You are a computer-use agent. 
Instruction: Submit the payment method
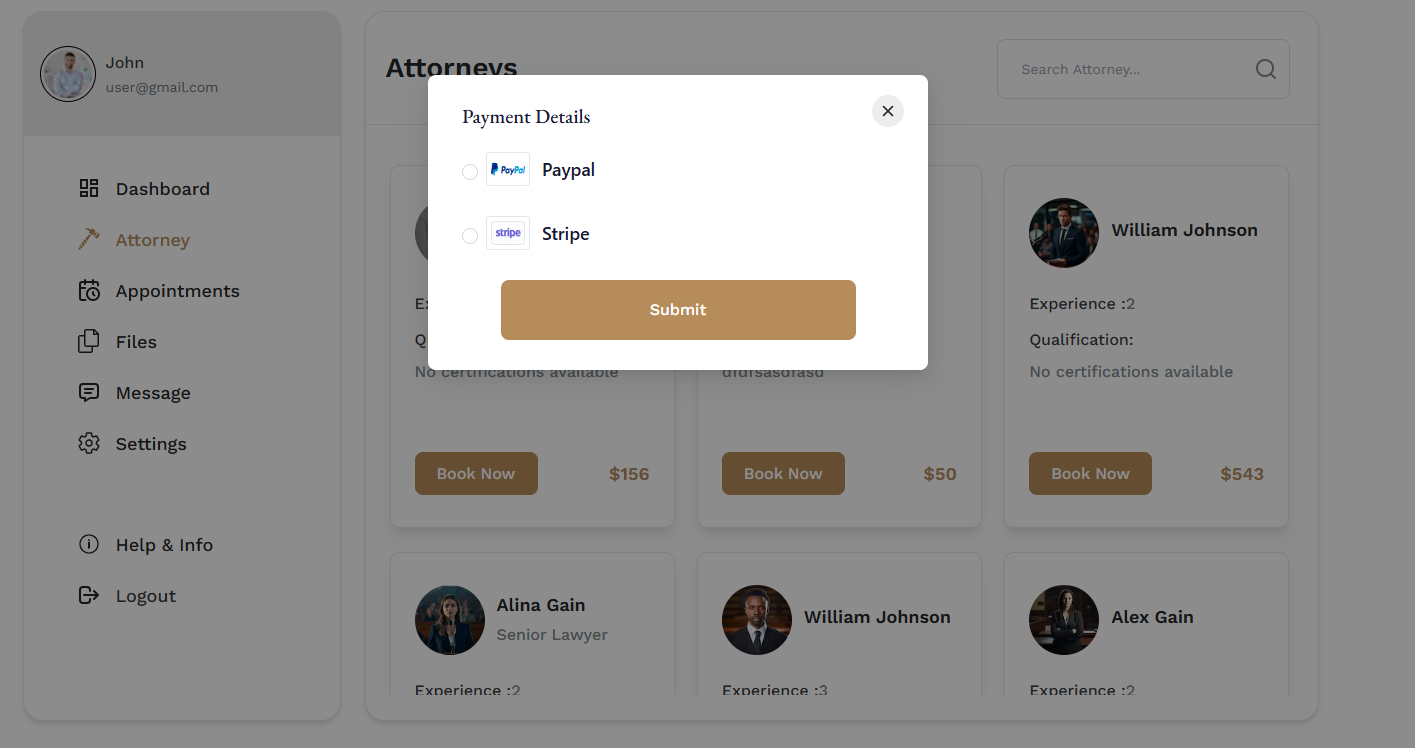(678, 310)
